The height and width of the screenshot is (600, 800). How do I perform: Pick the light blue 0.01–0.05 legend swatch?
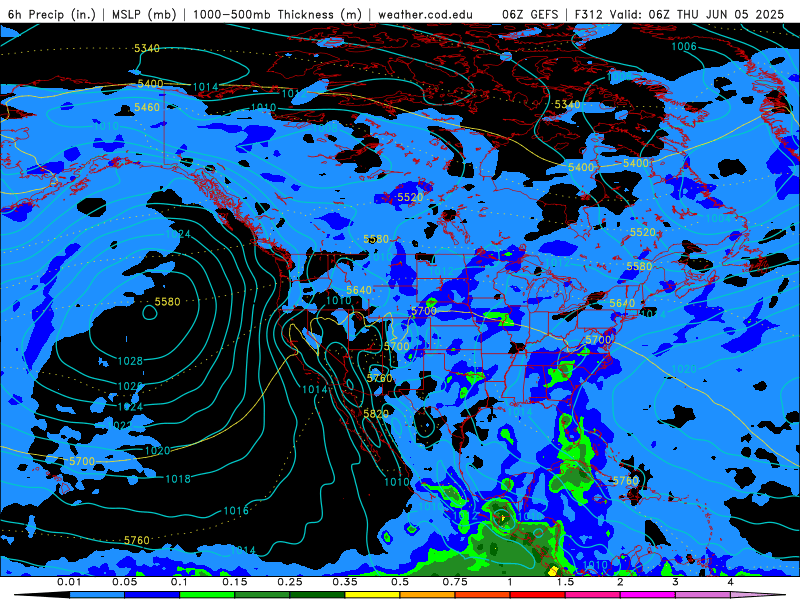pyautogui.click(x=97, y=595)
